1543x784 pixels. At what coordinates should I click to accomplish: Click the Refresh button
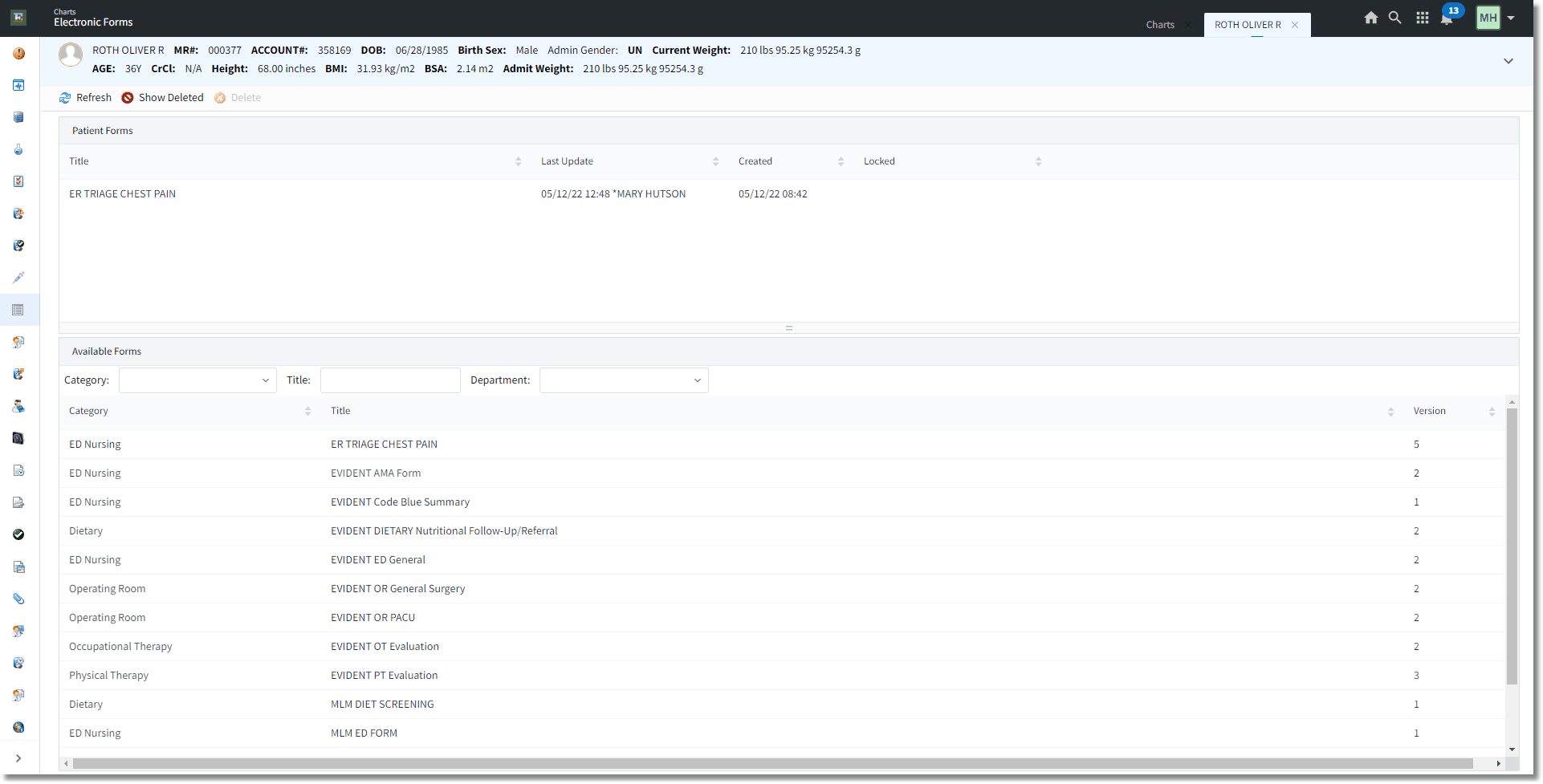click(x=85, y=98)
